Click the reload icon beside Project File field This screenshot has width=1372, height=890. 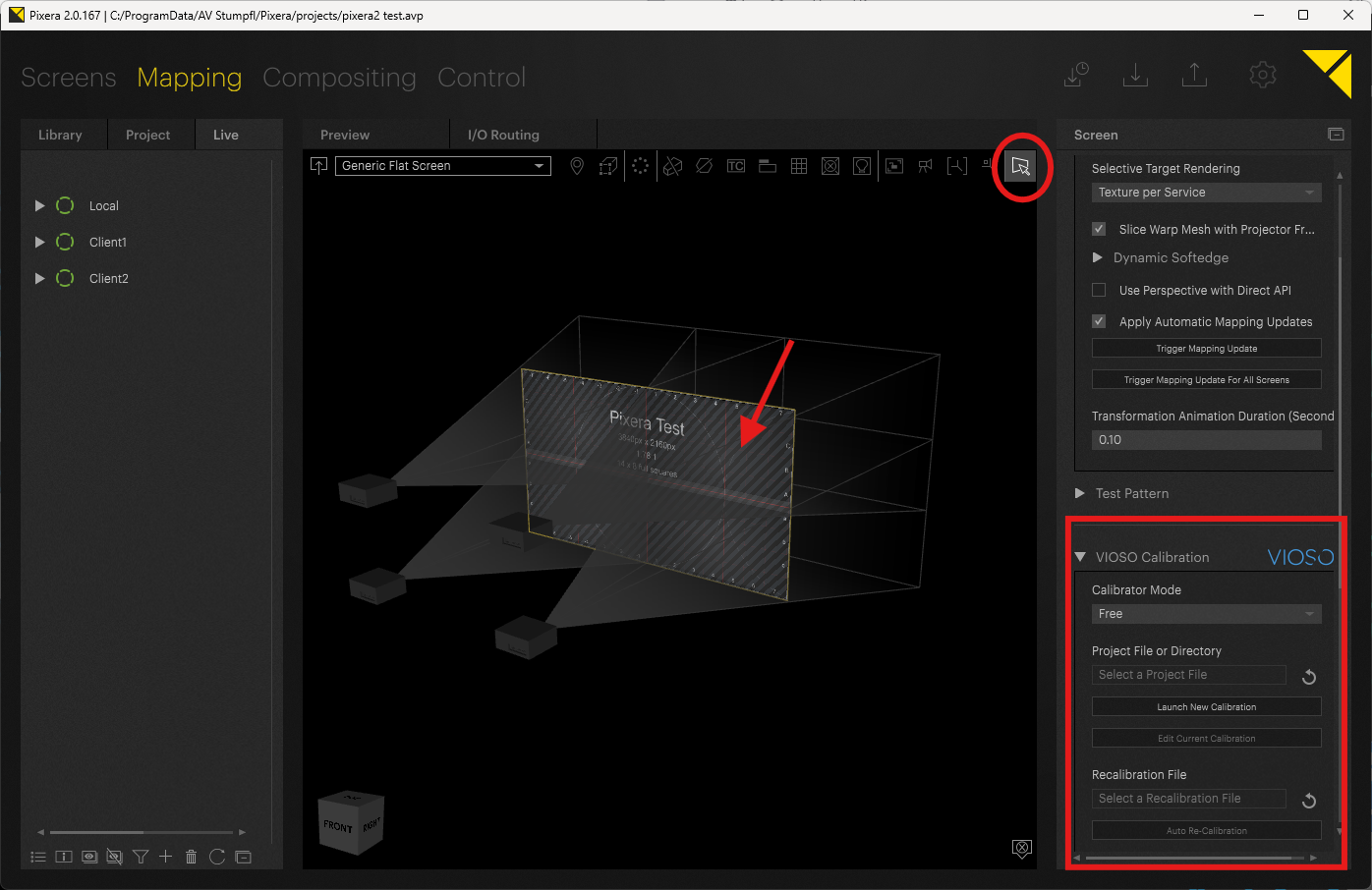pyautogui.click(x=1308, y=677)
